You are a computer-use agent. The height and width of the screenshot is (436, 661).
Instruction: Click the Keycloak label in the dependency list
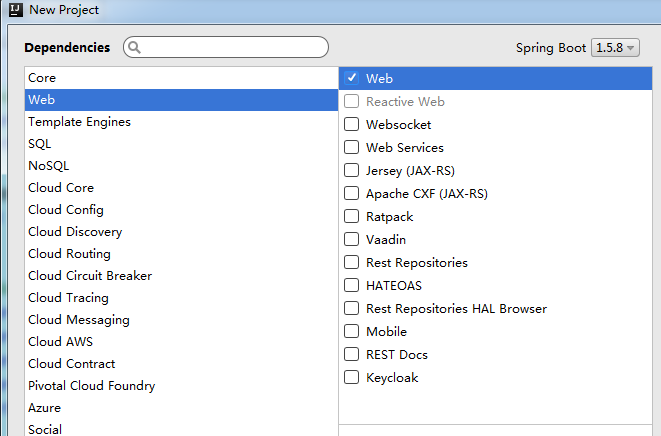coord(392,378)
